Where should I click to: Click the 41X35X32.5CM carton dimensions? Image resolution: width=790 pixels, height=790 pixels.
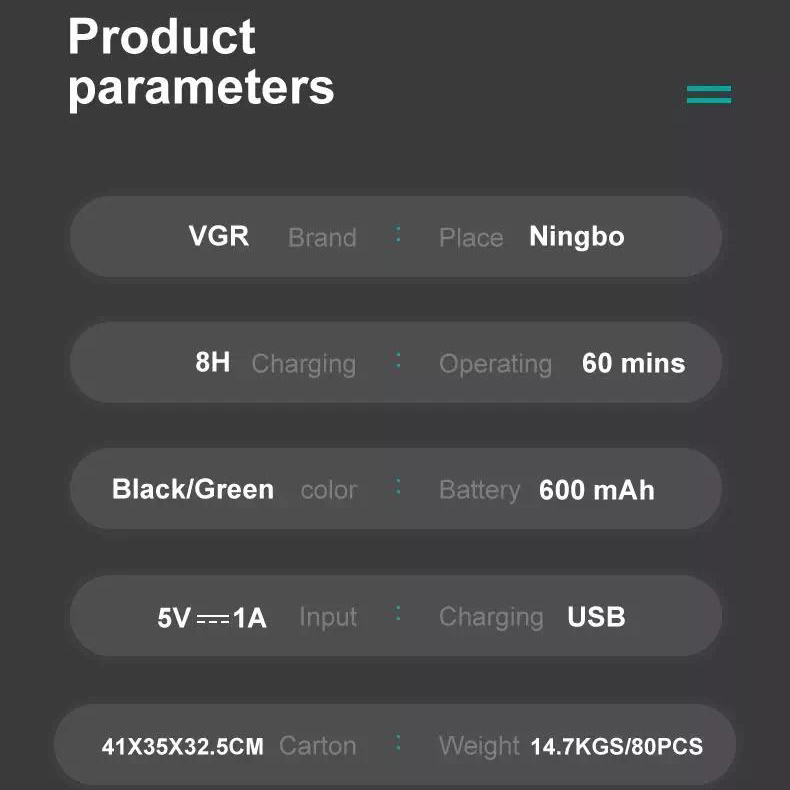pyautogui.click(x=182, y=746)
